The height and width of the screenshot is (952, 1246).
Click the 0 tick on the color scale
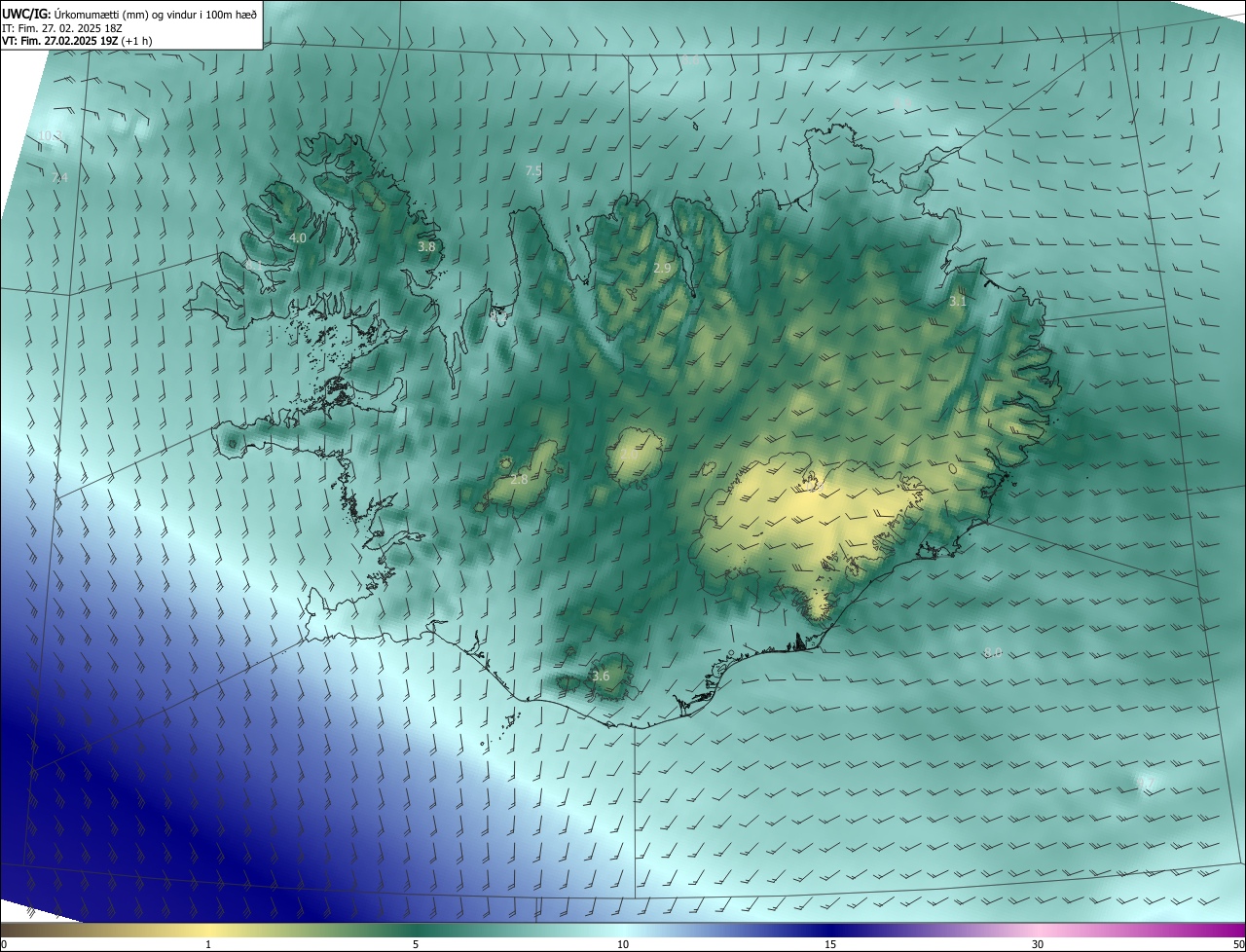[x=4, y=944]
